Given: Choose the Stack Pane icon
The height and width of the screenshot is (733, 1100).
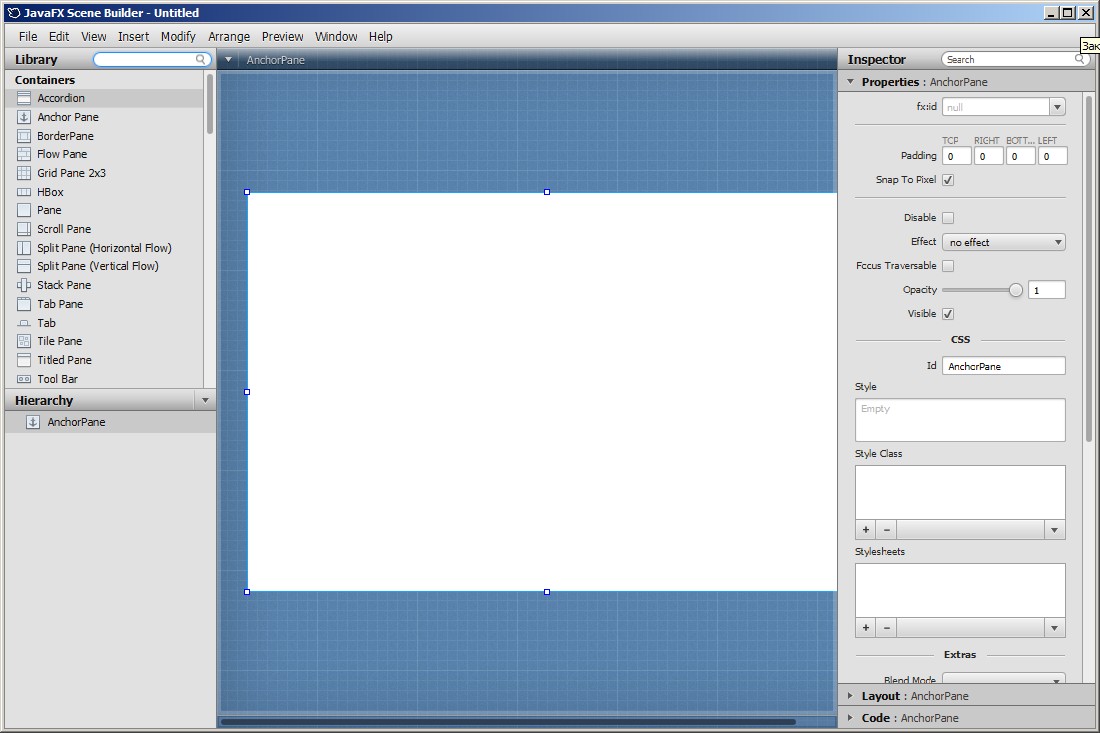Looking at the screenshot, I should (24, 285).
